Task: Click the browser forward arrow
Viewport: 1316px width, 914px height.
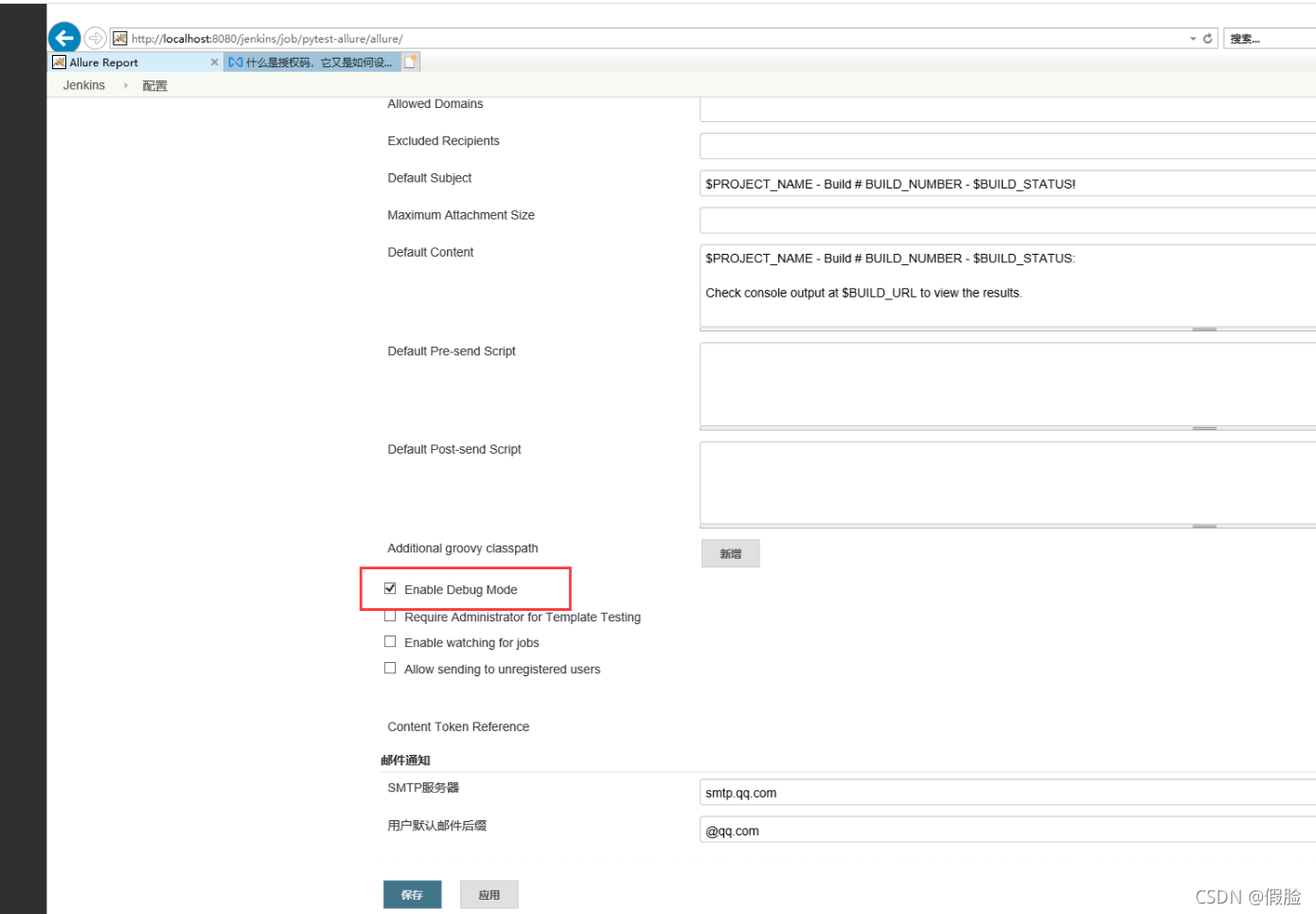Action: point(96,38)
